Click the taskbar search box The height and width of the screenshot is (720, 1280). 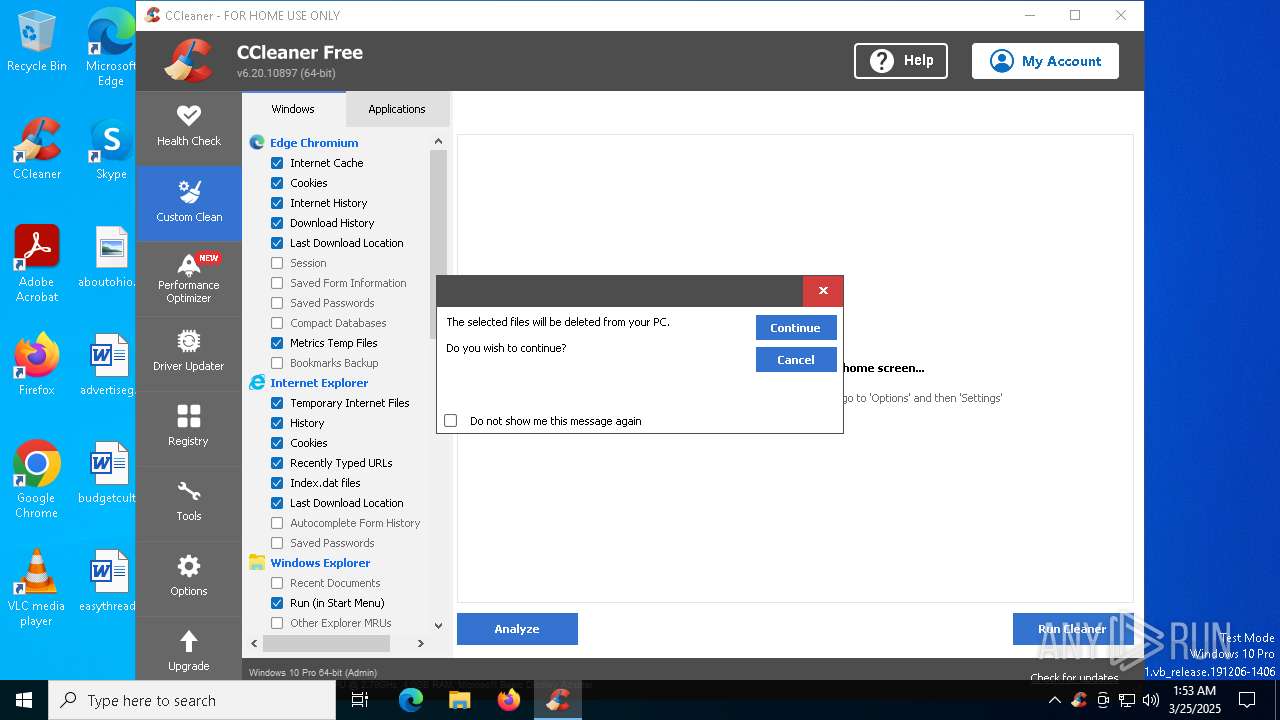point(192,700)
